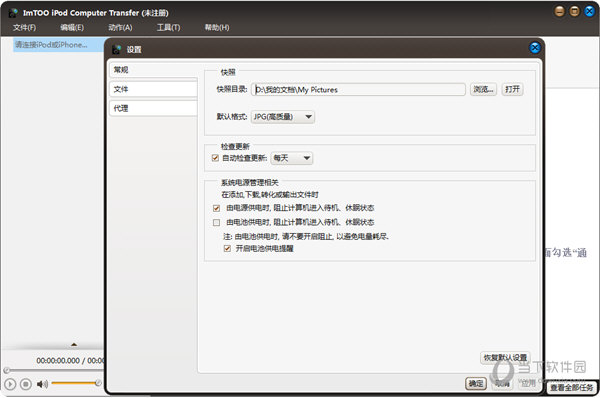Switch to 常规 settings tab

[x=153, y=70]
